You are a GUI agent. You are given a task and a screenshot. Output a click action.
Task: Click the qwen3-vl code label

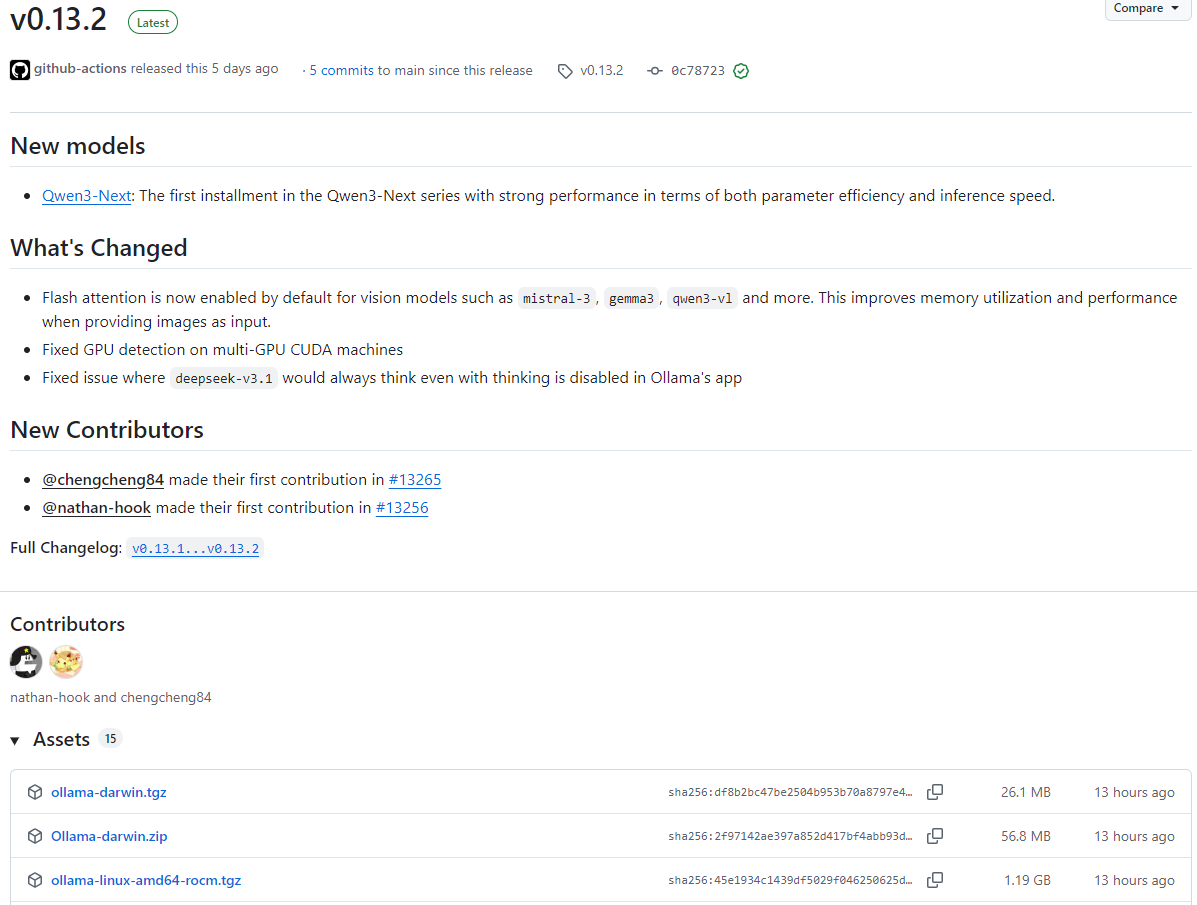point(702,299)
